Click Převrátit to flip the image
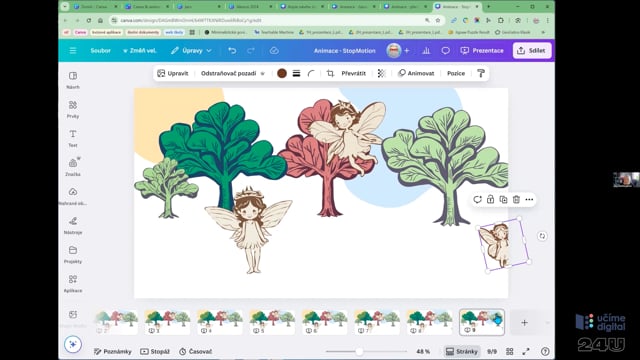Viewport: 640px width, 360px height. click(x=353, y=73)
